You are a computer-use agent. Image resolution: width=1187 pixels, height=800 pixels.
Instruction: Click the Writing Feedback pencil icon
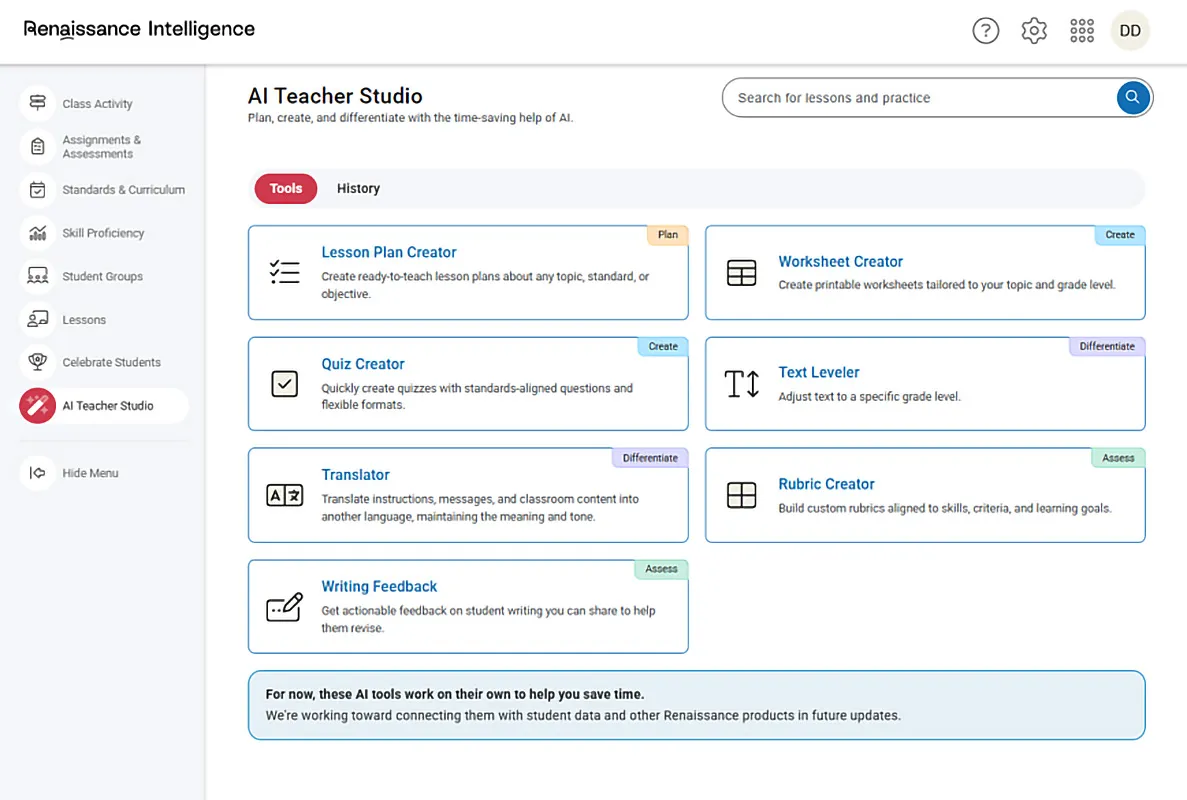click(x=285, y=607)
